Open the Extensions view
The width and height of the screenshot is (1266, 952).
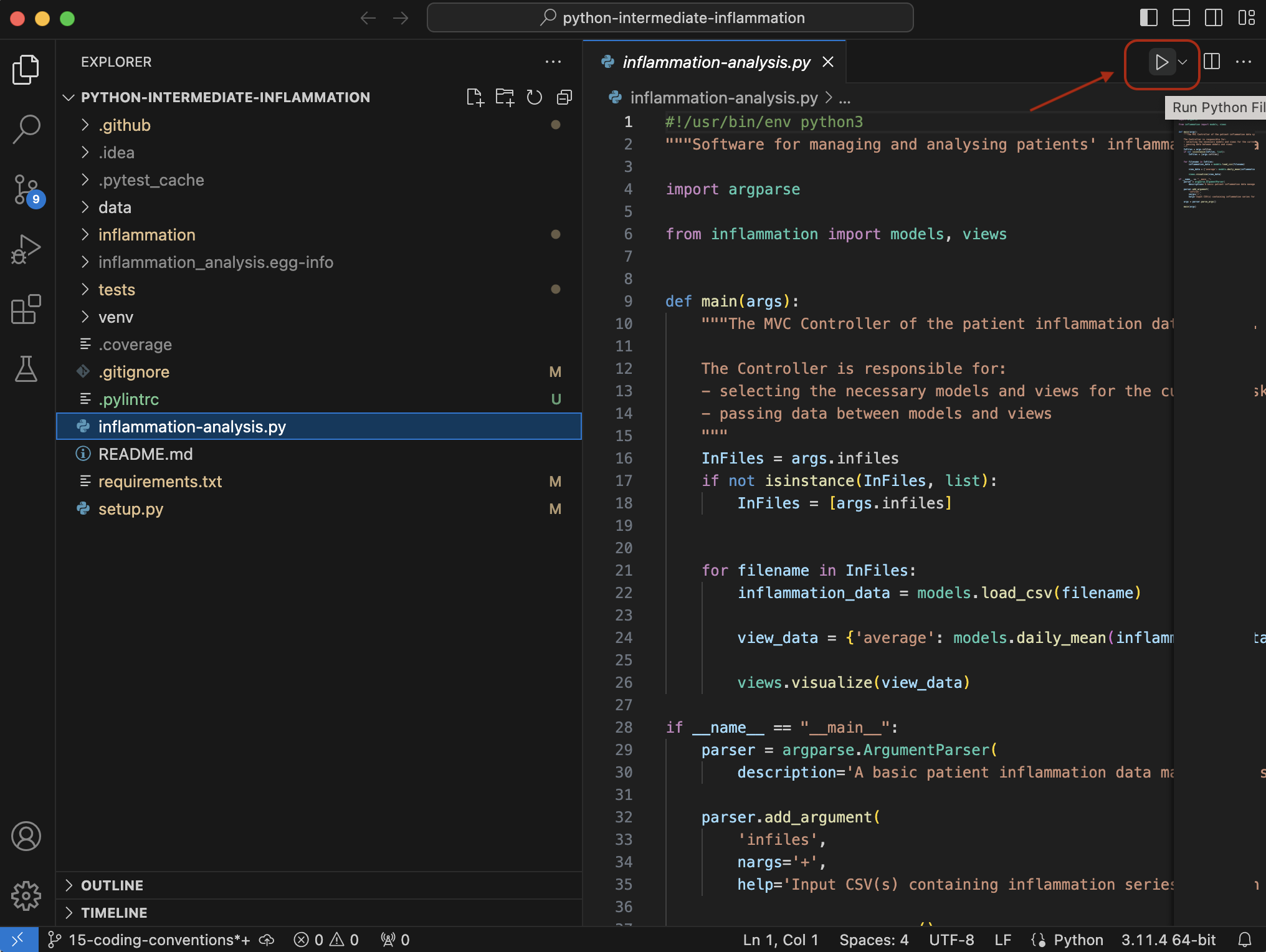pos(26,310)
